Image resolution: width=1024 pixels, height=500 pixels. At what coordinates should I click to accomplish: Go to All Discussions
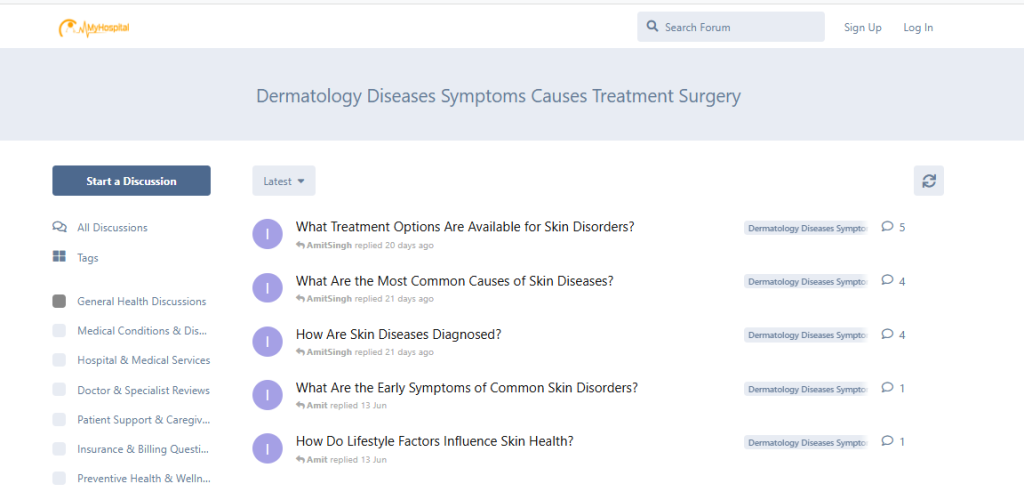112,228
